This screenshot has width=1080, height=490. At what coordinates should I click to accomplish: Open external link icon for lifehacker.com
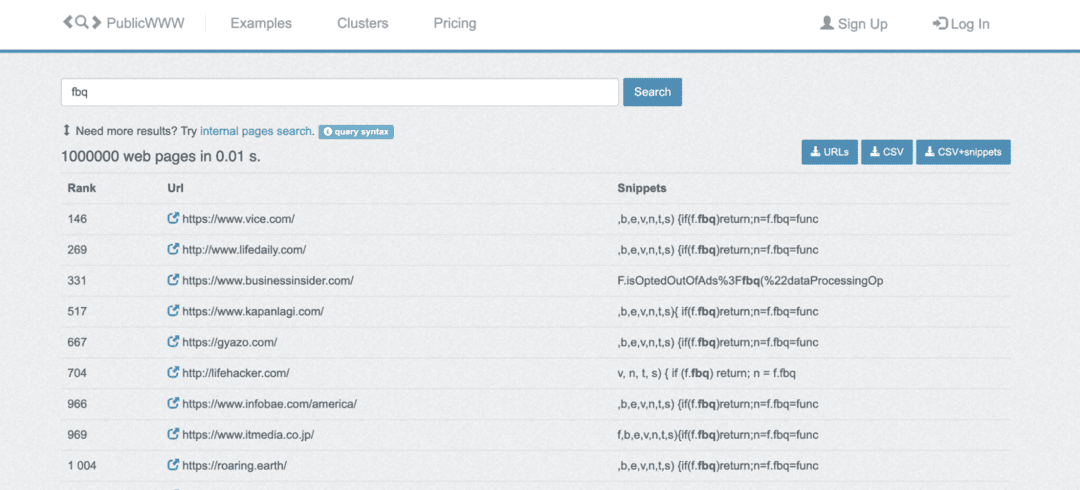coord(173,374)
